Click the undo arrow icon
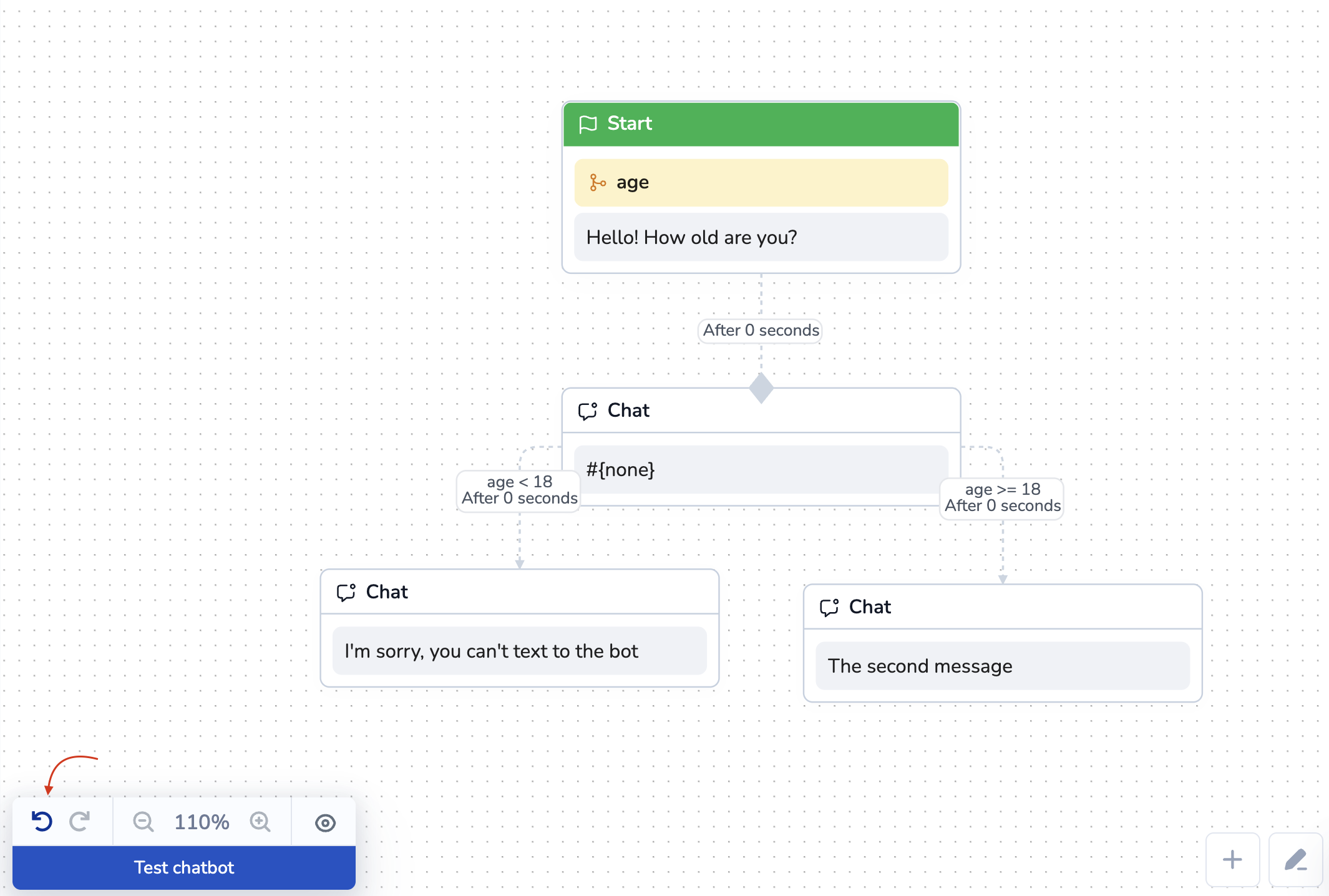This screenshot has height=896, width=1329. pyautogui.click(x=42, y=821)
